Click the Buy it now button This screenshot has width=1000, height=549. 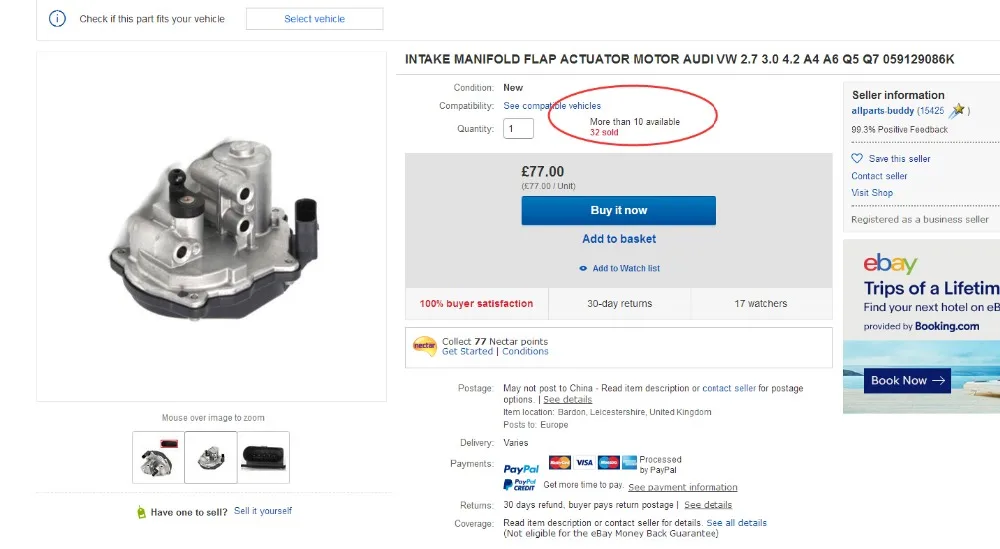619,210
